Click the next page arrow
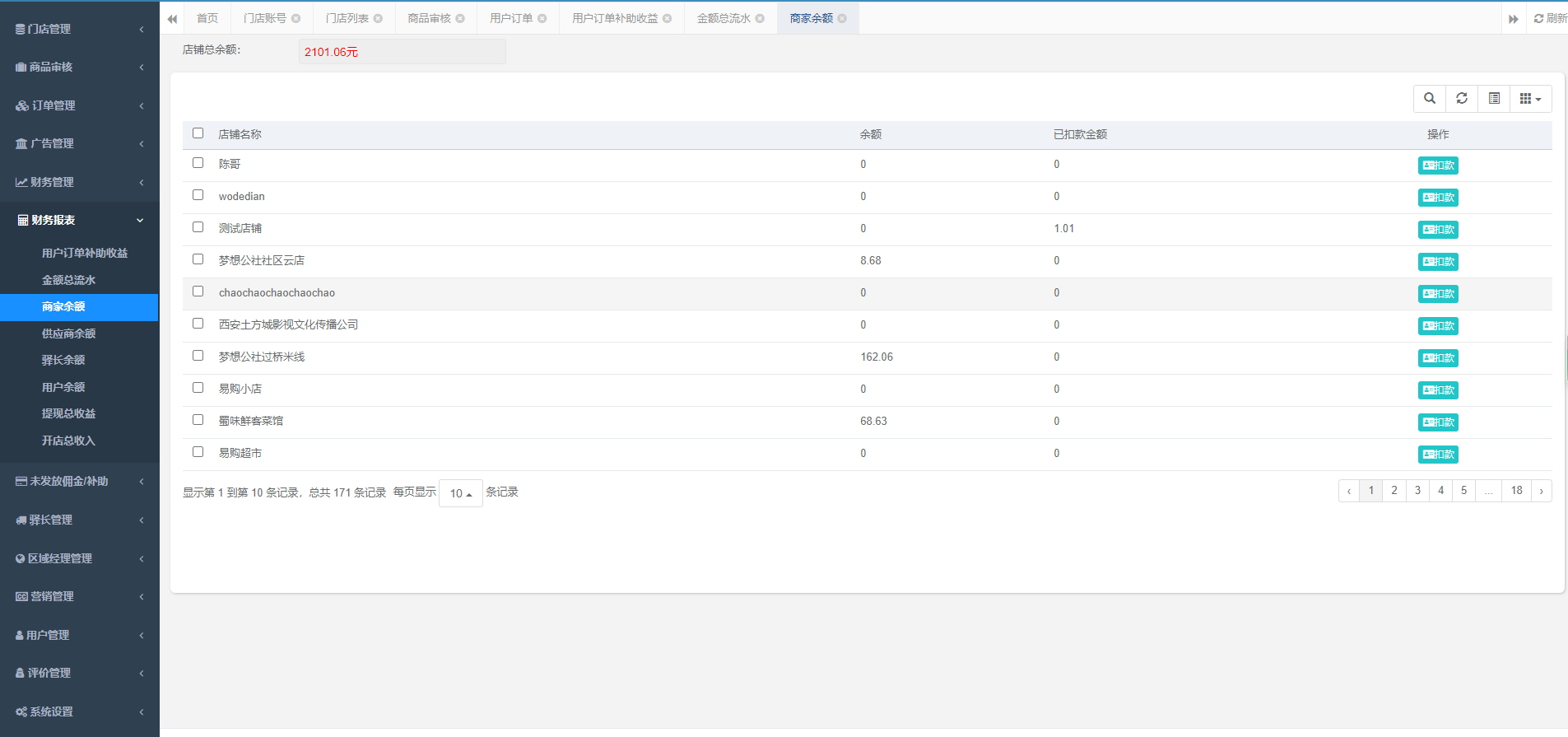Screen dimensions: 1568x737 [1541, 491]
